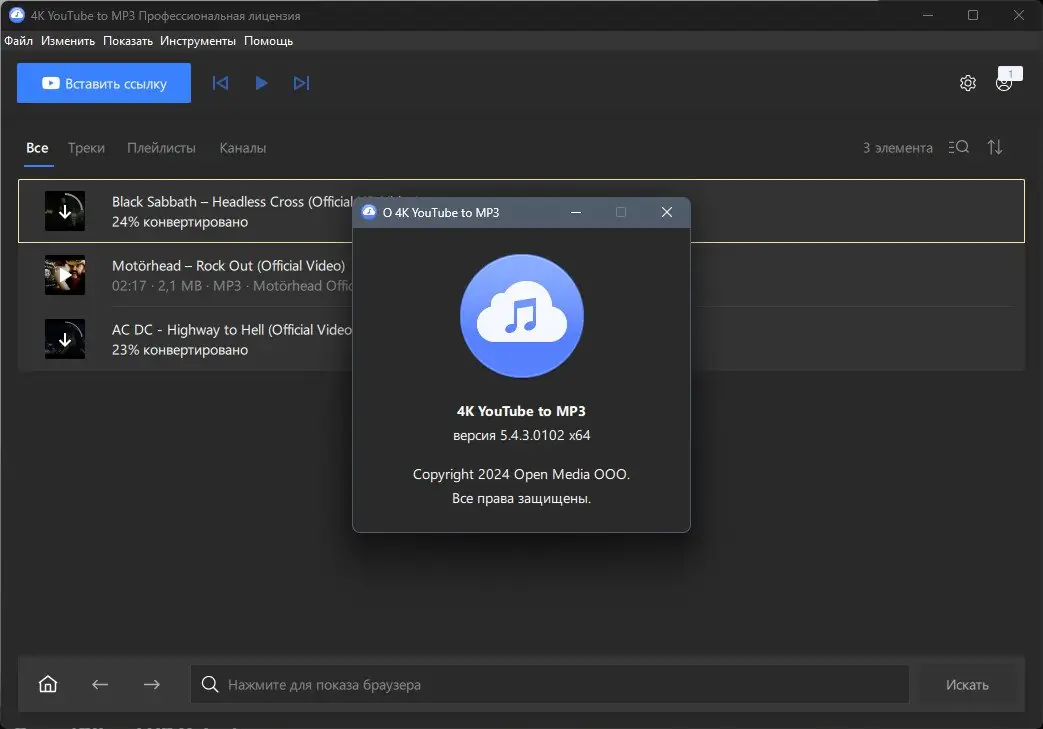Open the search-in-list icon

[x=959, y=147]
